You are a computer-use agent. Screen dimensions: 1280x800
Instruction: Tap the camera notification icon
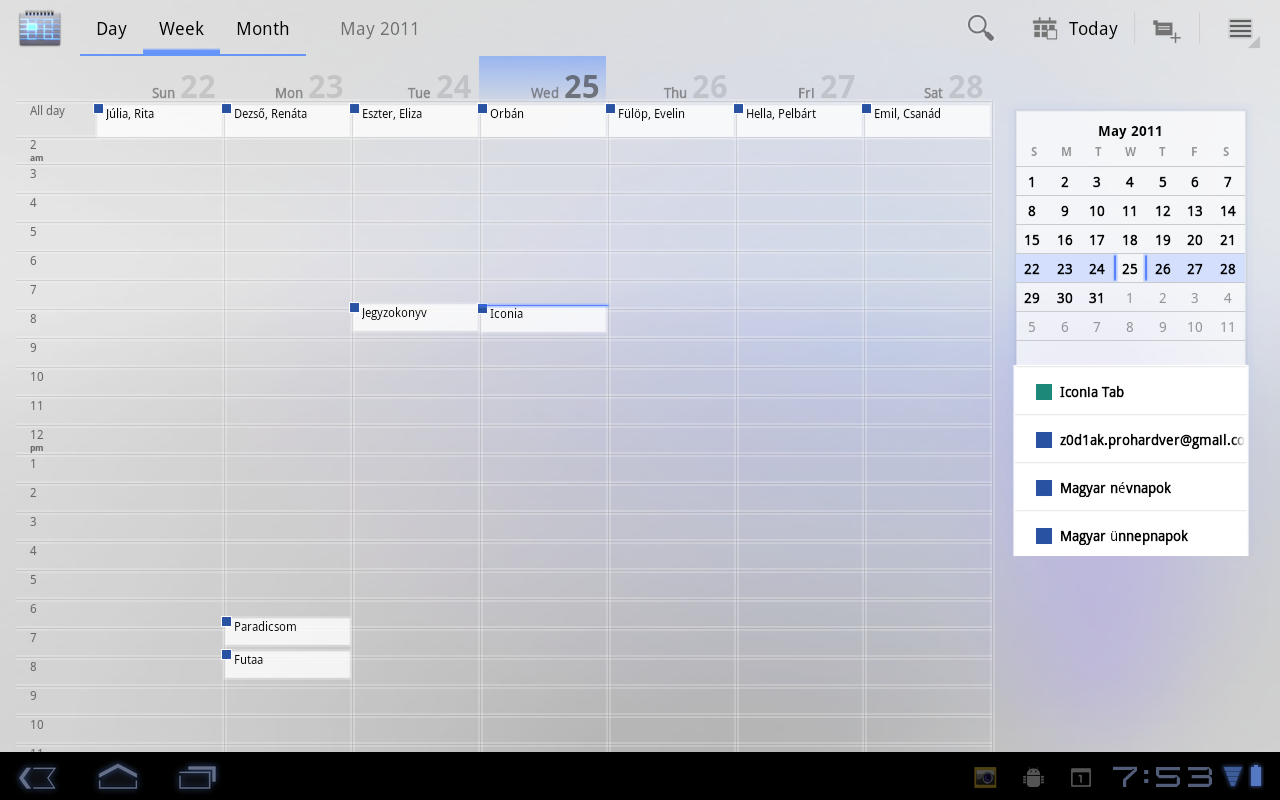tap(985, 777)
